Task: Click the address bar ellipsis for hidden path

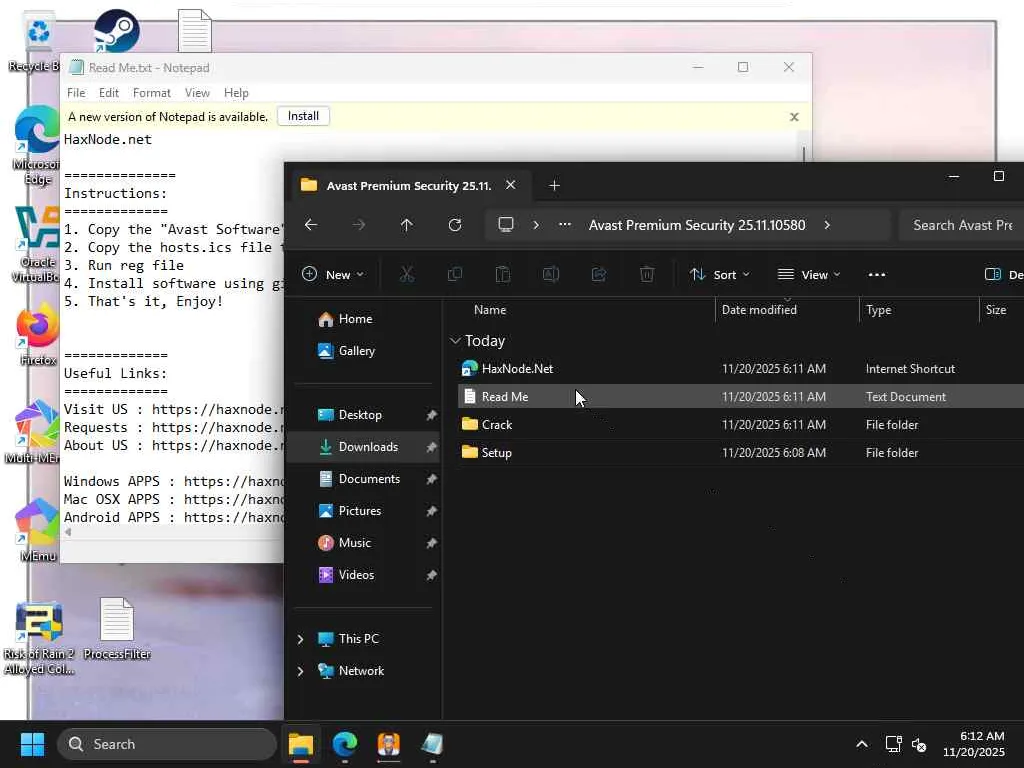Action: pos(565,225)
